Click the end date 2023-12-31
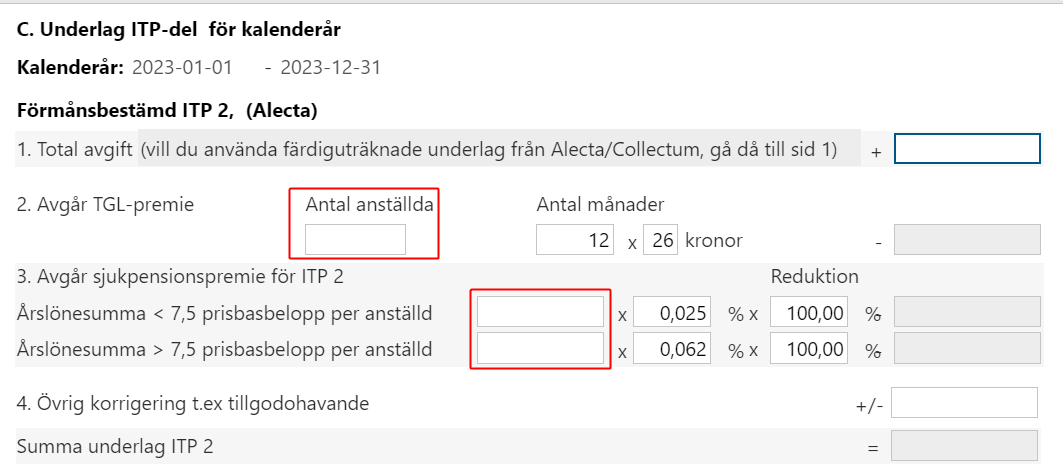The width and height of the screenshot is (1063, 475). coord(331,68)
